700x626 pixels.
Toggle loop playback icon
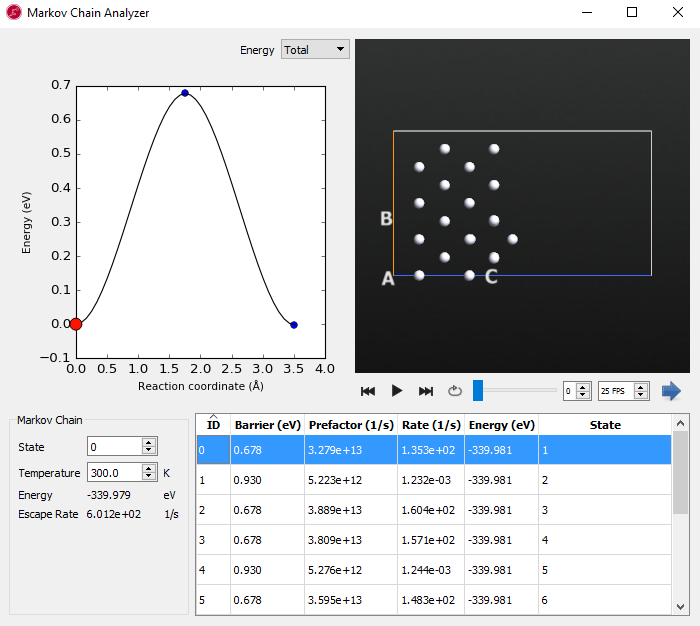tap(454, 391)
